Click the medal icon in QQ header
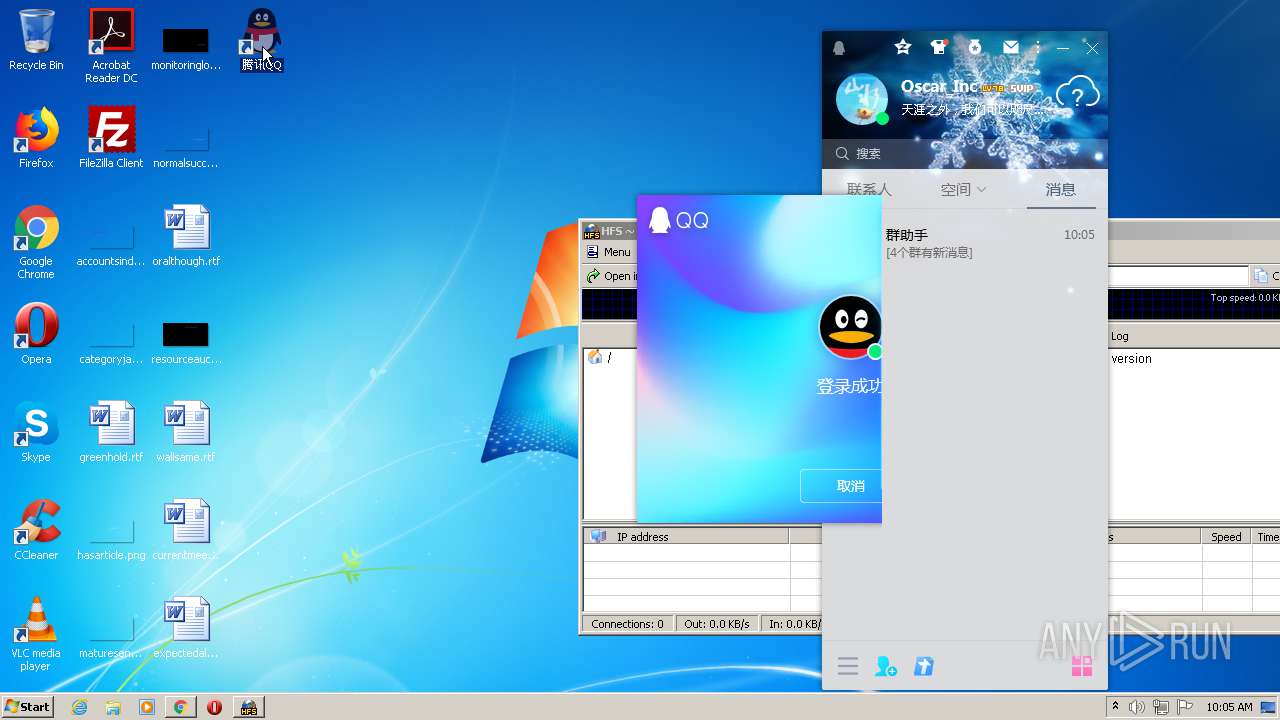The width and height of the screenshot is (1280, 720). 975,47
